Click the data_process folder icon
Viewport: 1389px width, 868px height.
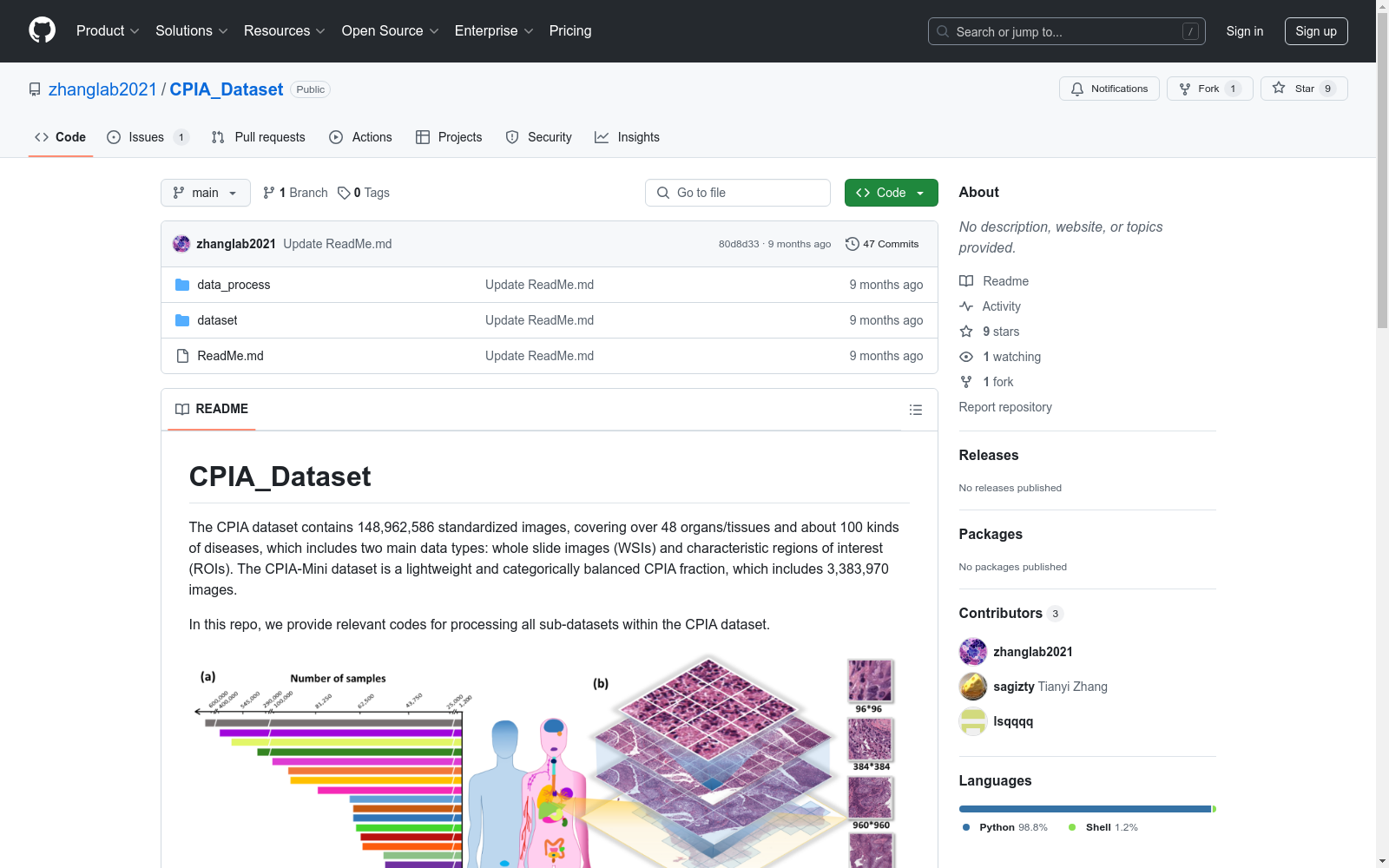(x=182, y=285)
